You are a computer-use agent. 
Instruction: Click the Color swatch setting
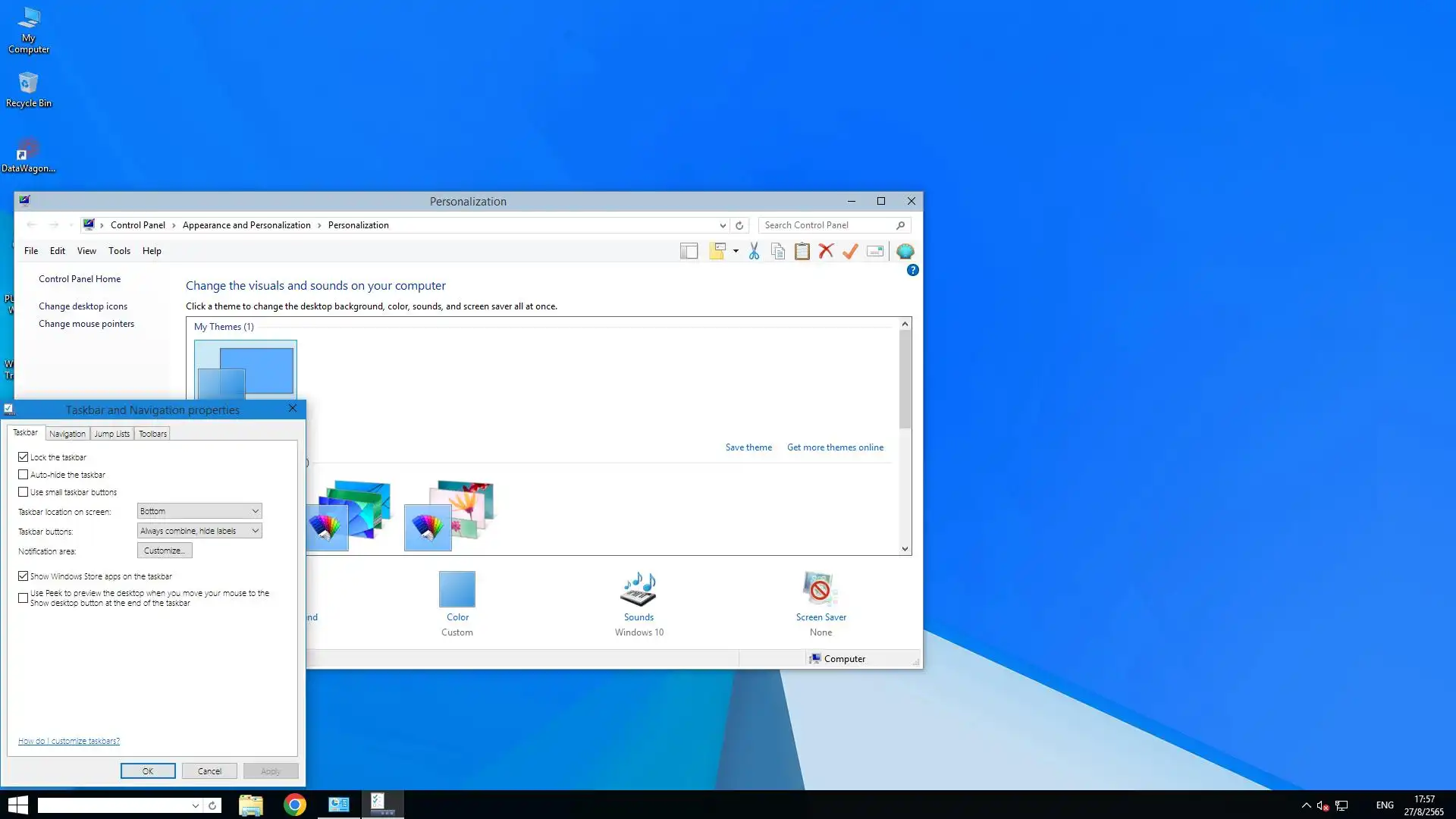(x=457, y=590)
